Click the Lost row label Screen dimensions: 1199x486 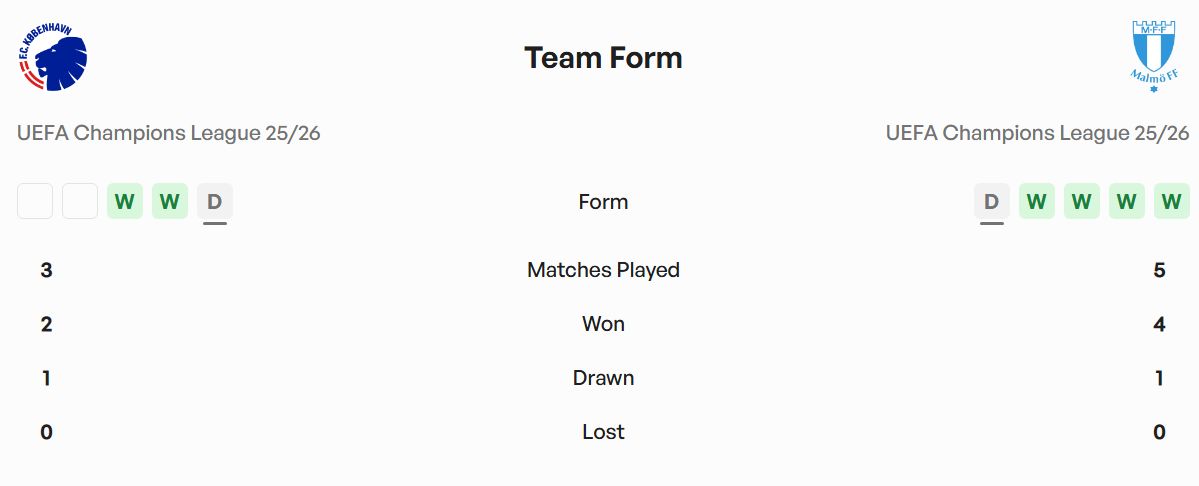[603, 432]
